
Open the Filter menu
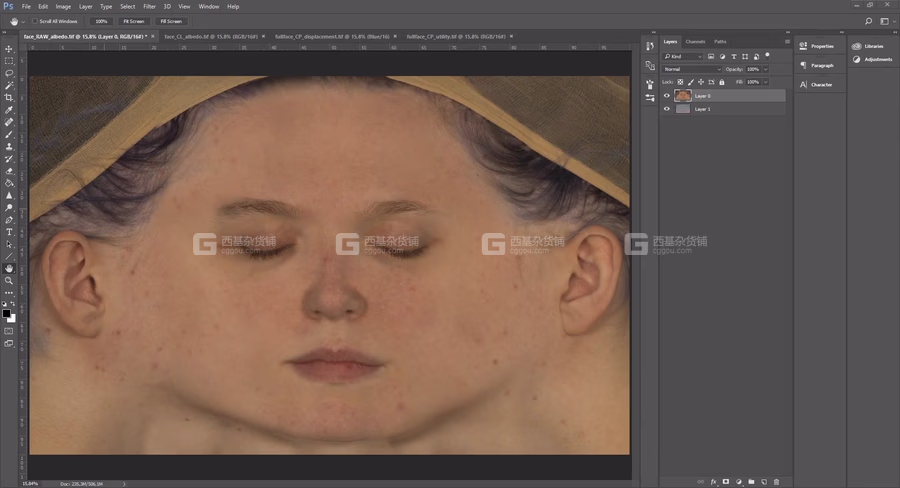tap(149, 6)
